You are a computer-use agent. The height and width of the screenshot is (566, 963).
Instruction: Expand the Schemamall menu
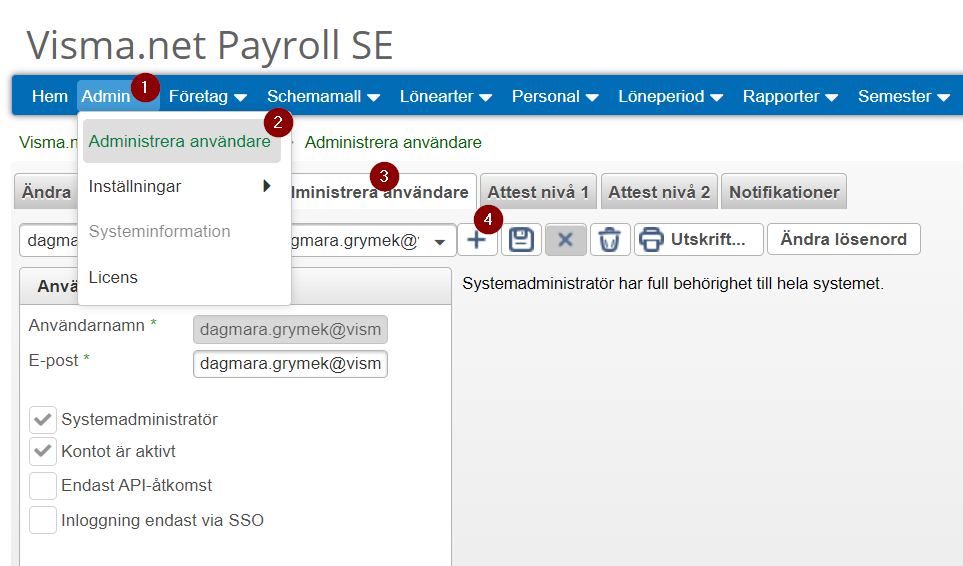323,96
